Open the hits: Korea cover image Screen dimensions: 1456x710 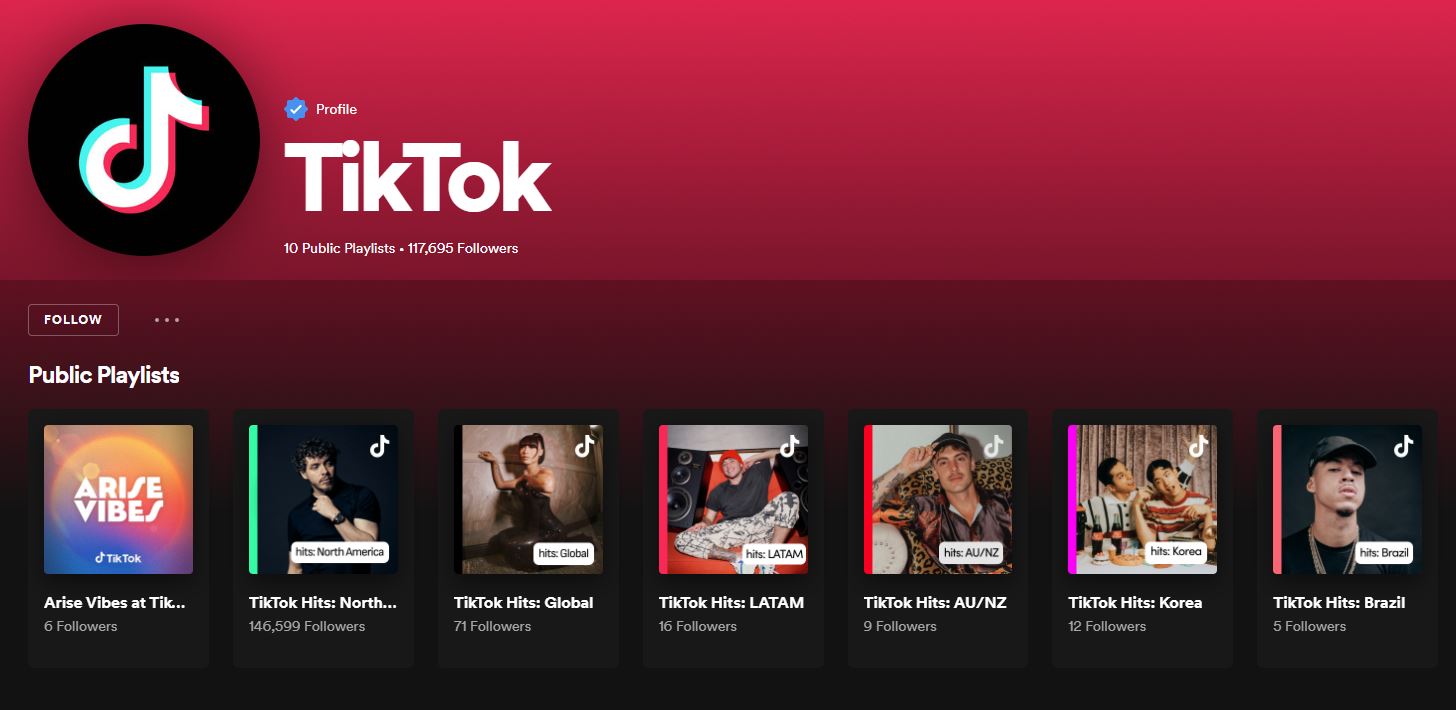pyautogui.click(x=1142, y=499)
